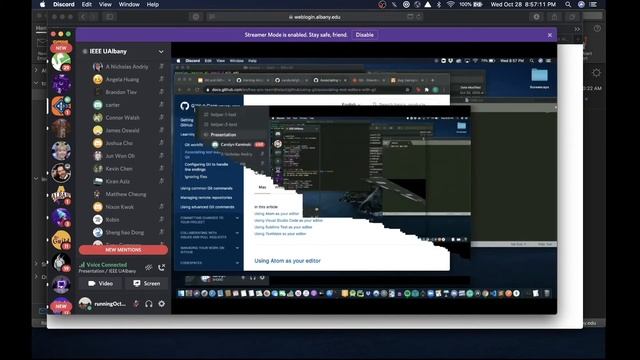640x360 pixels.
Task: Open the Help menu
Action: click(x=153, y=4)
